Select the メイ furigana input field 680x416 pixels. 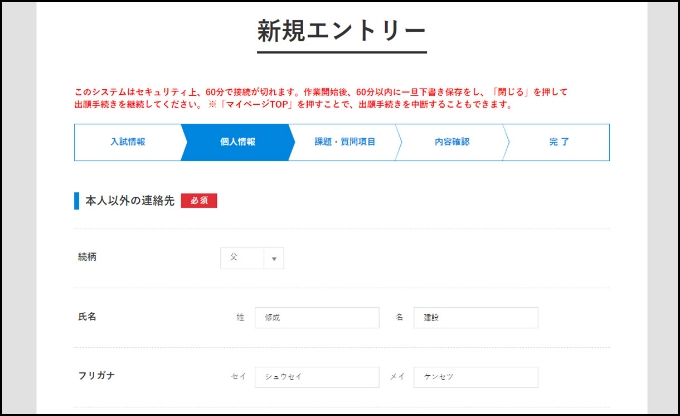[x=475, y=377]
